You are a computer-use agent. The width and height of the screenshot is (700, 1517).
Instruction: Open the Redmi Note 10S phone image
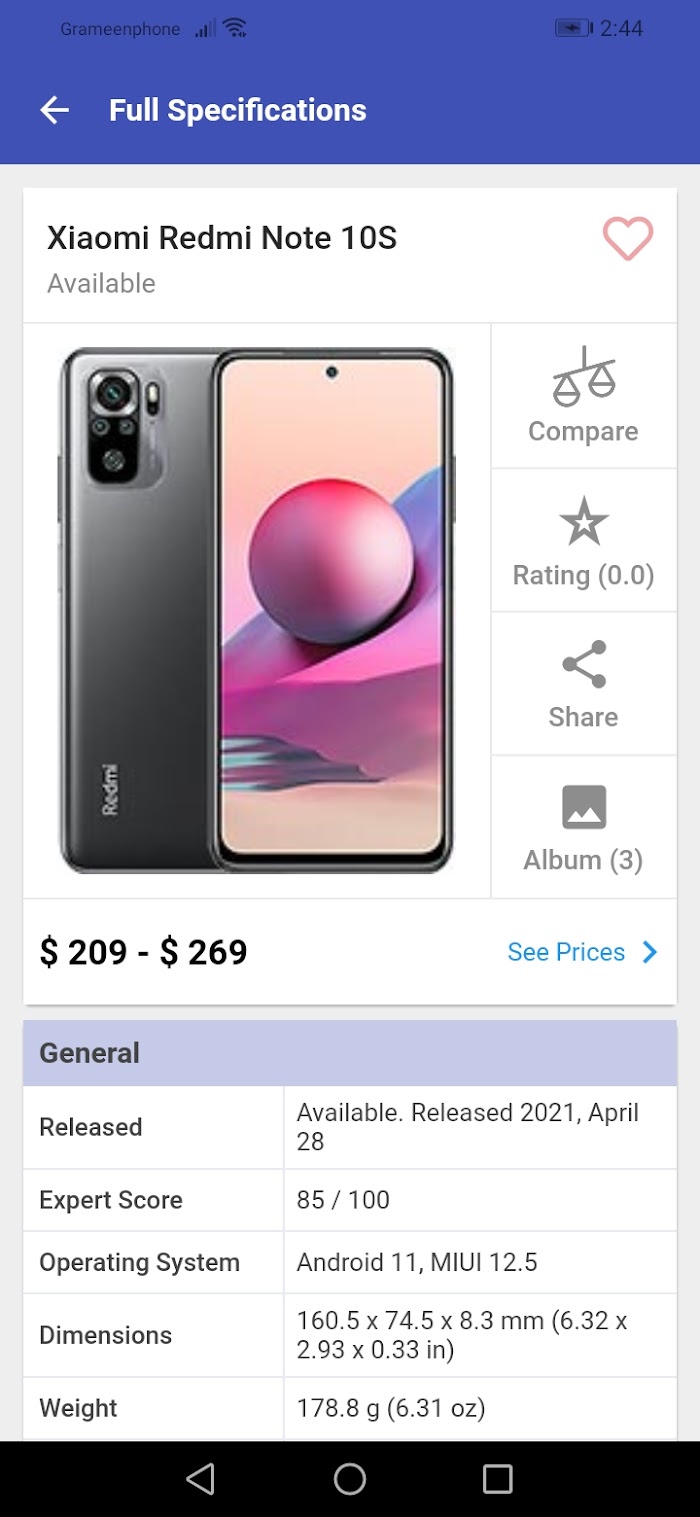pyautogui.click(x=257, y=610)
